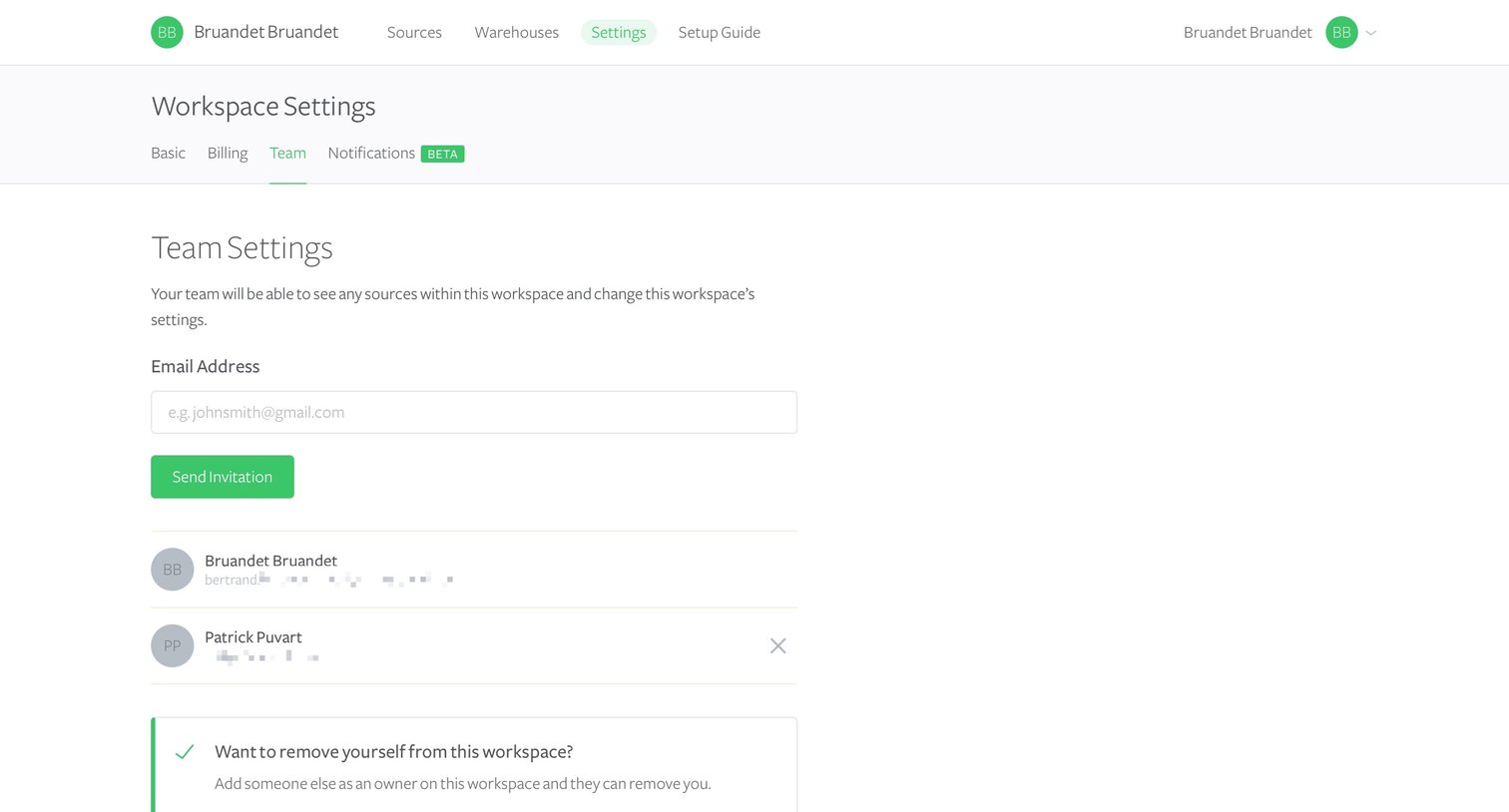
Task: Click the BB user avatar in header
Action: click(x=1341, y=32)
